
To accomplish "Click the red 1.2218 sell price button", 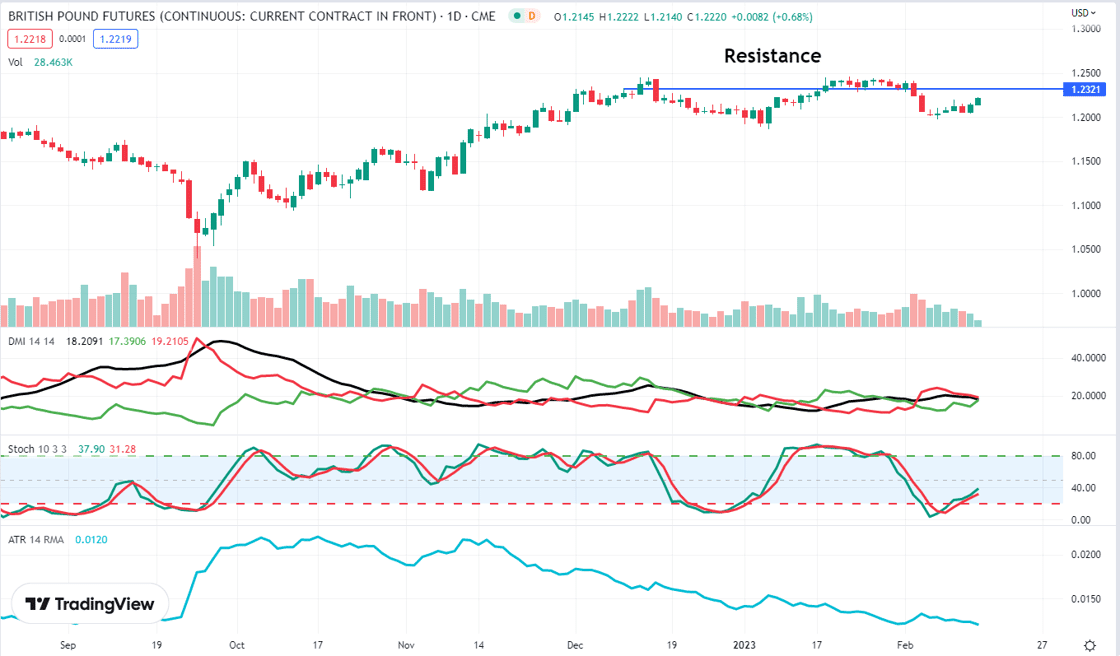I will pos(29,39).
